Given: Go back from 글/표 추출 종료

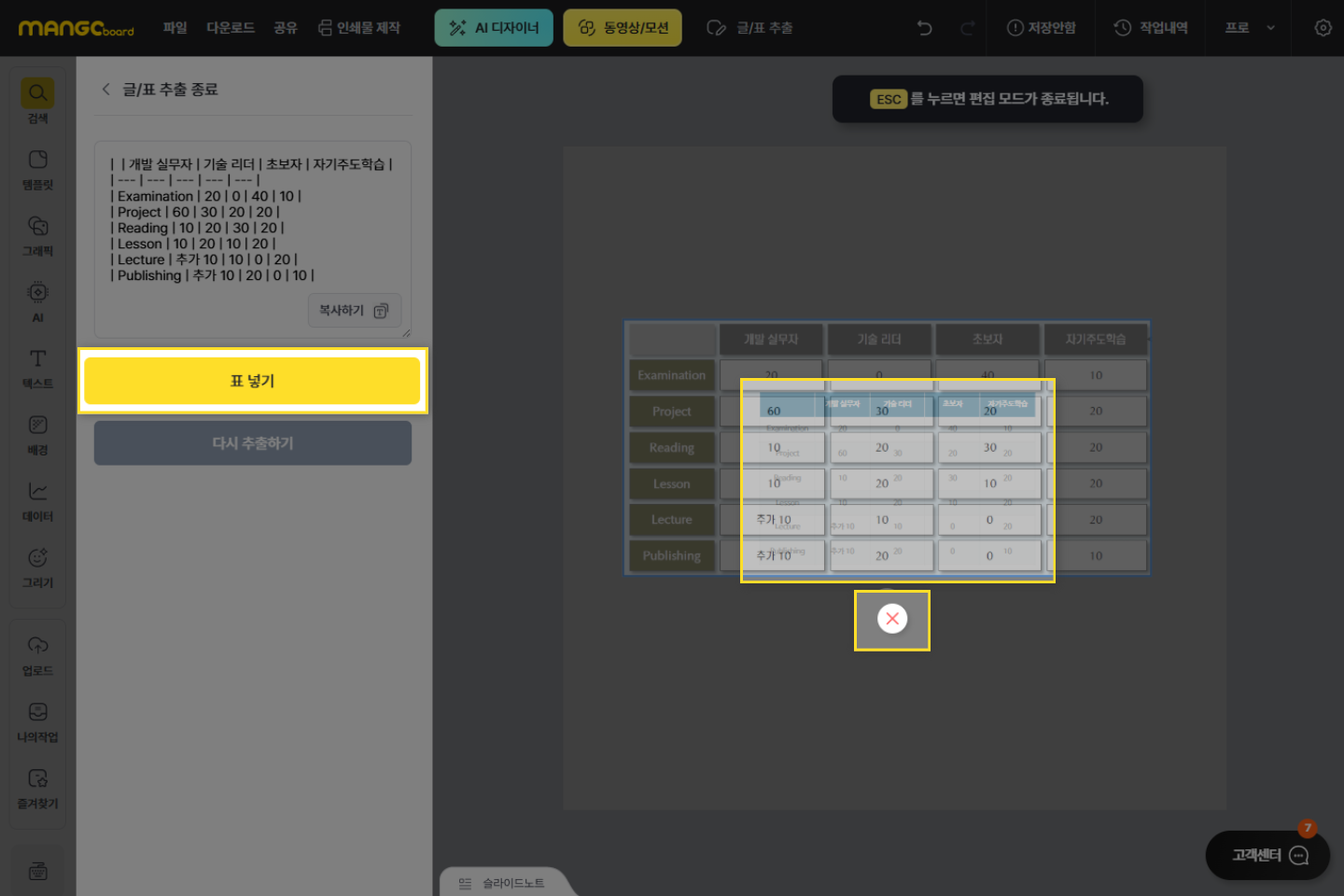Looking at the screenshot, I should point(105,90).
